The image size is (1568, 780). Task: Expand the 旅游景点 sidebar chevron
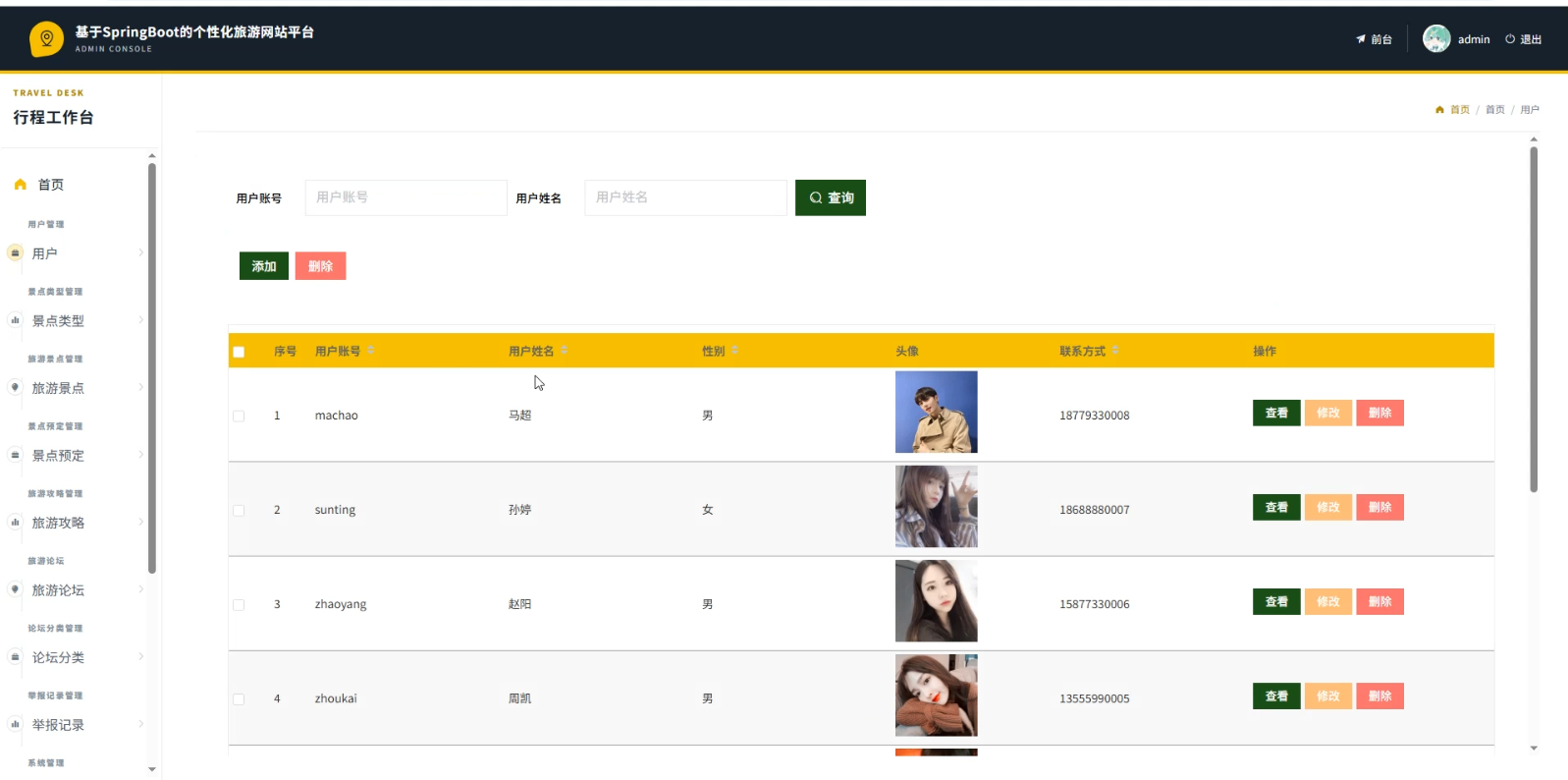point(140,387)
